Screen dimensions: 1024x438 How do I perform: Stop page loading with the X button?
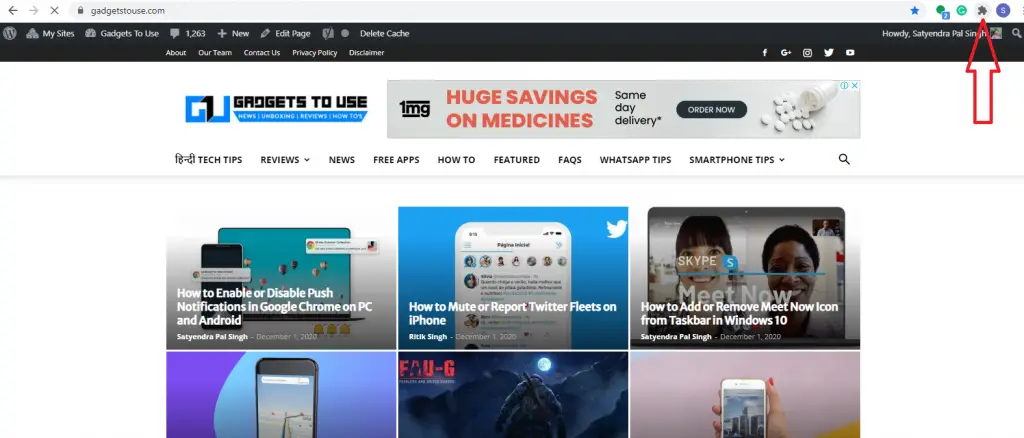point(54,10)
